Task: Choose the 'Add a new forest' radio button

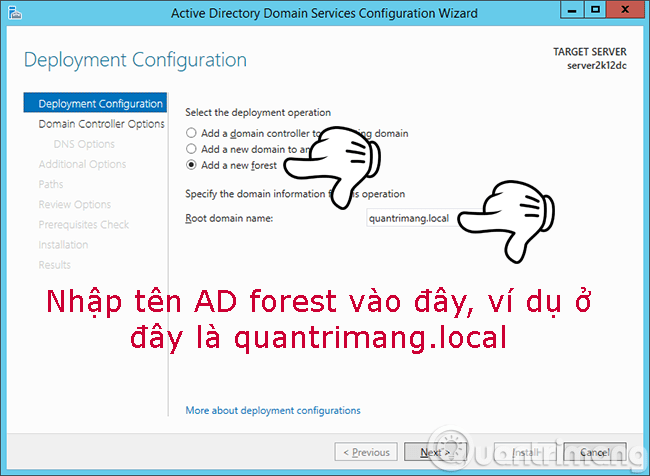Action: 191,165
